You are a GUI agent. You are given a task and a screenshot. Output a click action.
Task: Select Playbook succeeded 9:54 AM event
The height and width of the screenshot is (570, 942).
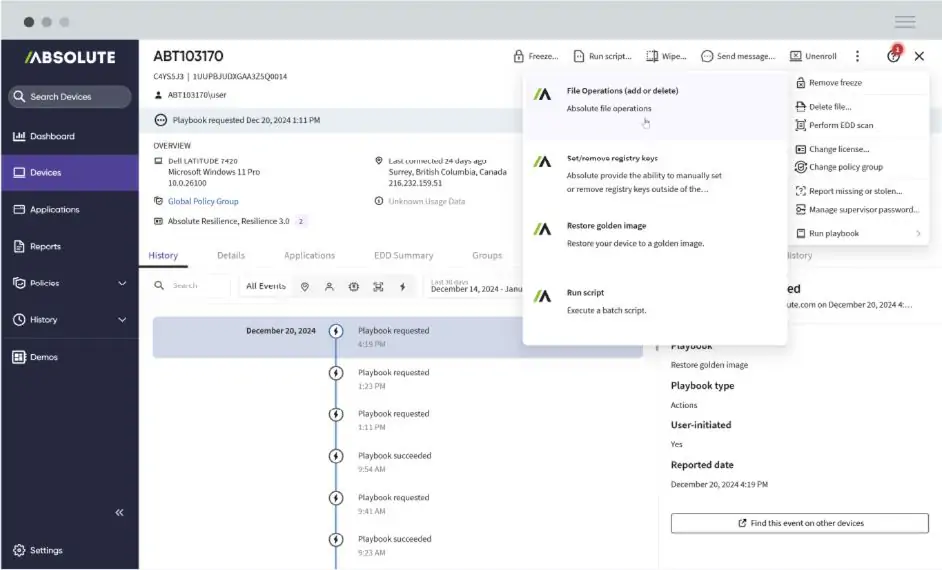coord(395,462)
